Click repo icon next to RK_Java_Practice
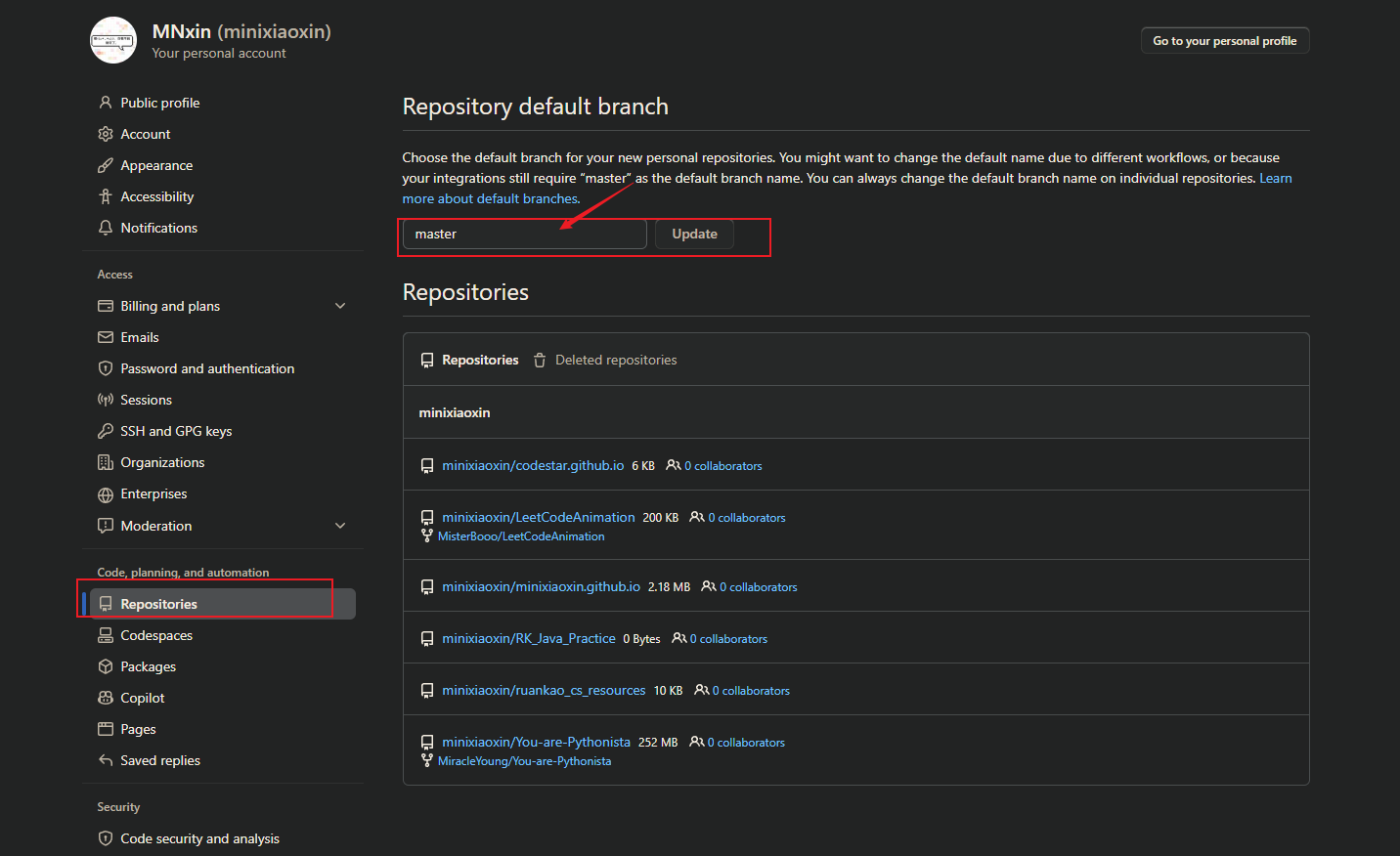 coord(427,639)
